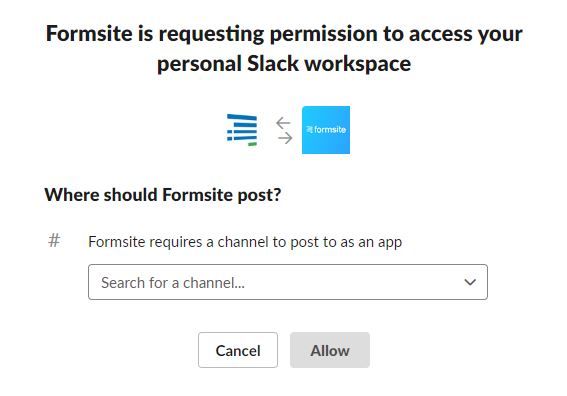The height and width of the screenshot is (396, 567).
Task: Click the blue formsite app tile
Action: pos(326,130)
